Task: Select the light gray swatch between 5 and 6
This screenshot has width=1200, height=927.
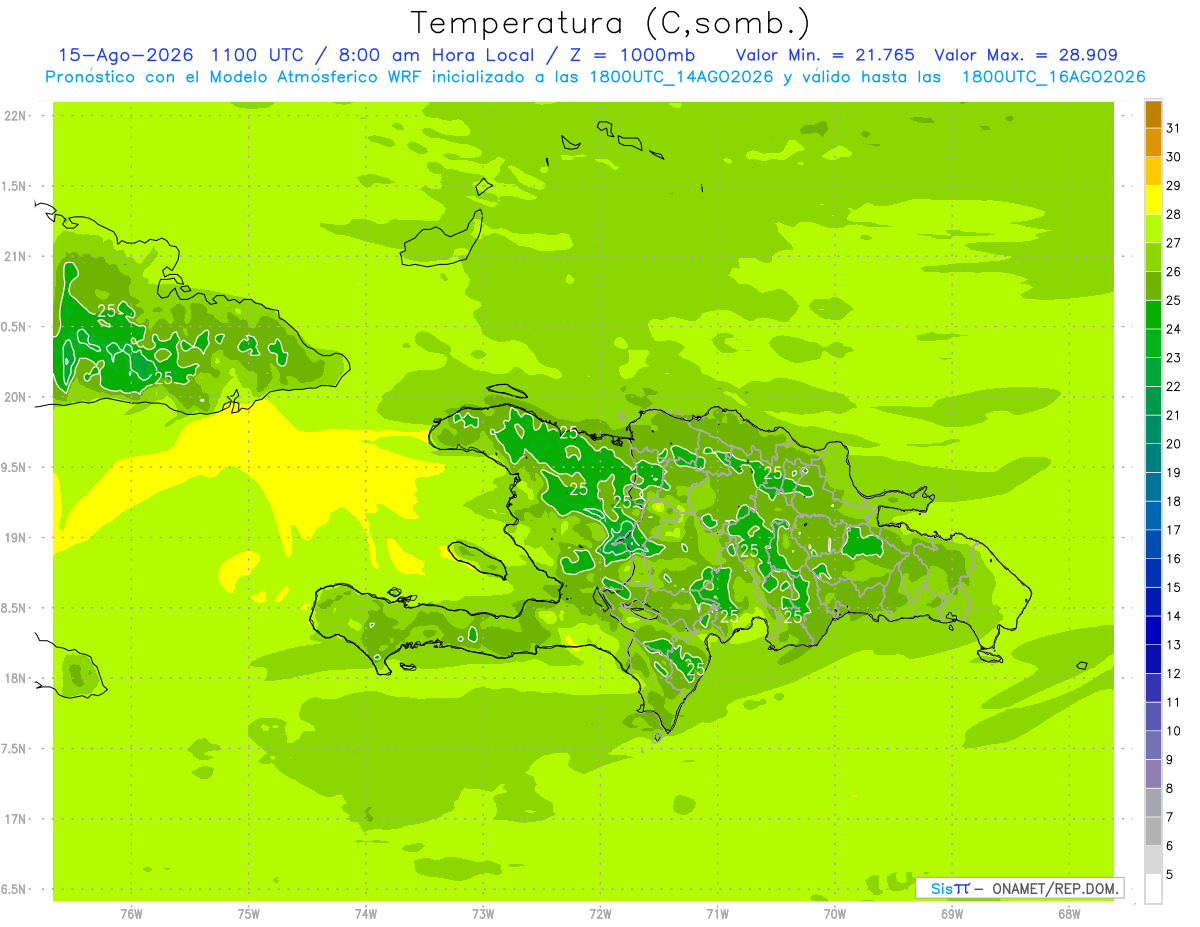Action: pos(1153,860)
